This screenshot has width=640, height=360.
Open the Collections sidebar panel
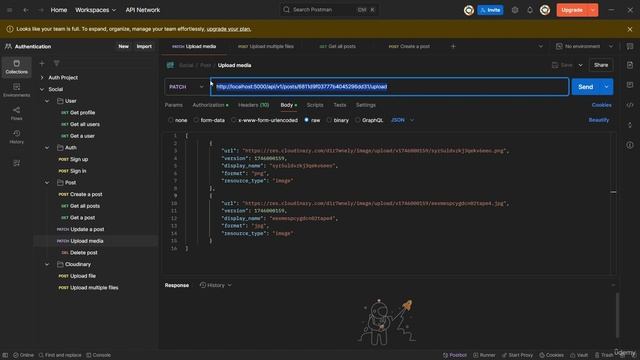click(16, 67)
